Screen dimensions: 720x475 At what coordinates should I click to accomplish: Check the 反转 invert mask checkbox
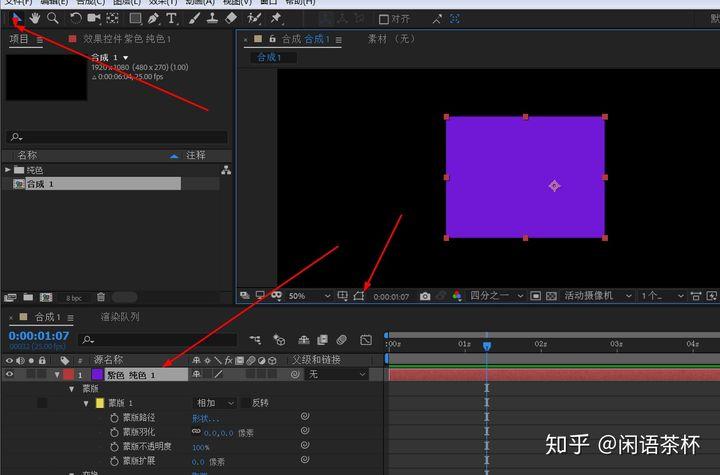246,403
